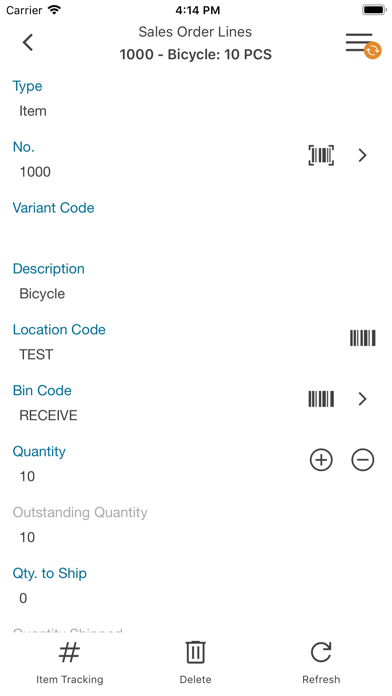This screenshot has height=696, width=392.
Task: Edit the Qty. to Ship value
Action: tap(23, 598)
